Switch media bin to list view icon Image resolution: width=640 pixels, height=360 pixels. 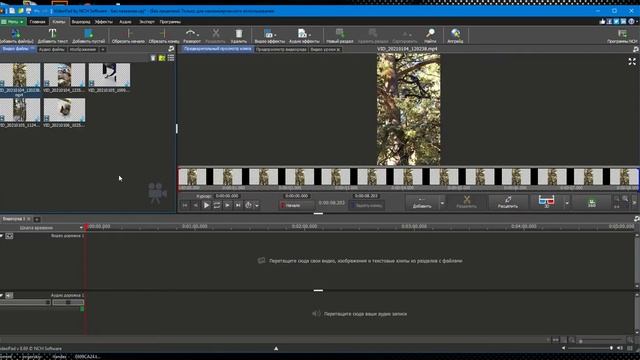click(171, 58)
